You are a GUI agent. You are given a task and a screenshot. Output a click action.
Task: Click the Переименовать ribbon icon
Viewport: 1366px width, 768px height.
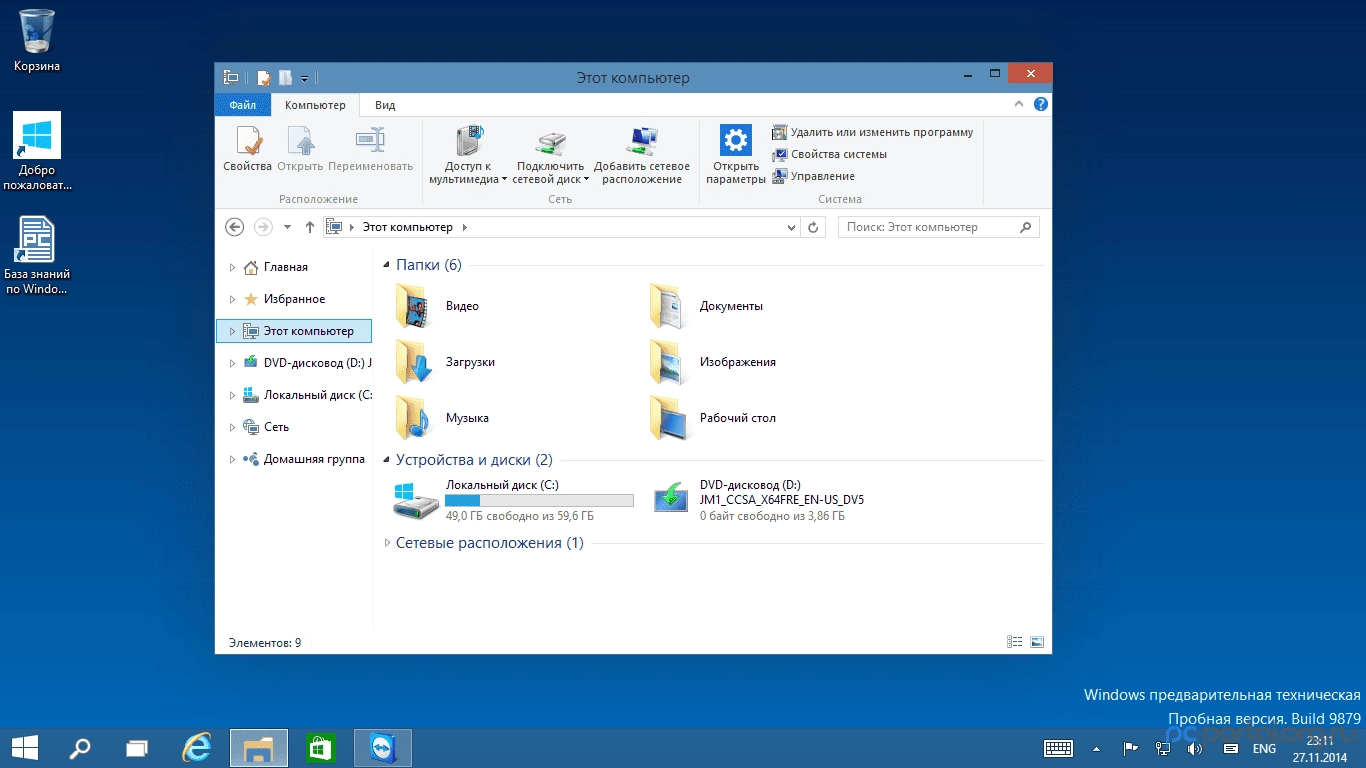click(370, 140)
